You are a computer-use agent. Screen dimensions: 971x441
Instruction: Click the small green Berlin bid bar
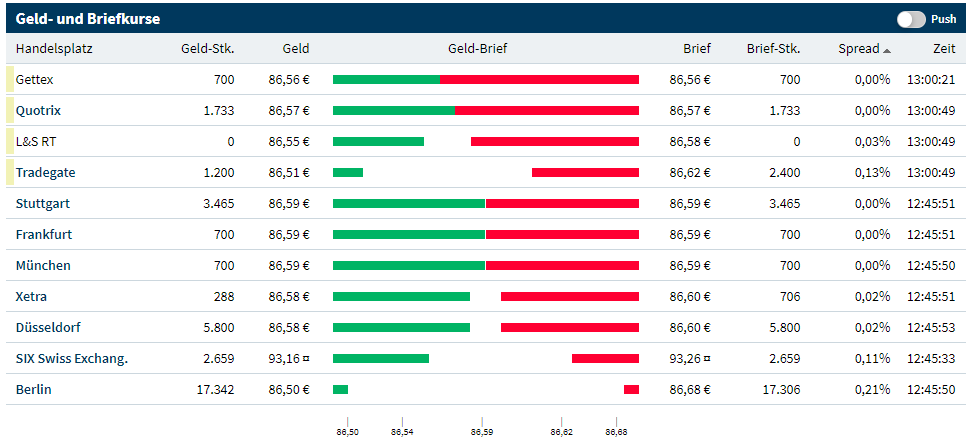click(x=340, y=389)
